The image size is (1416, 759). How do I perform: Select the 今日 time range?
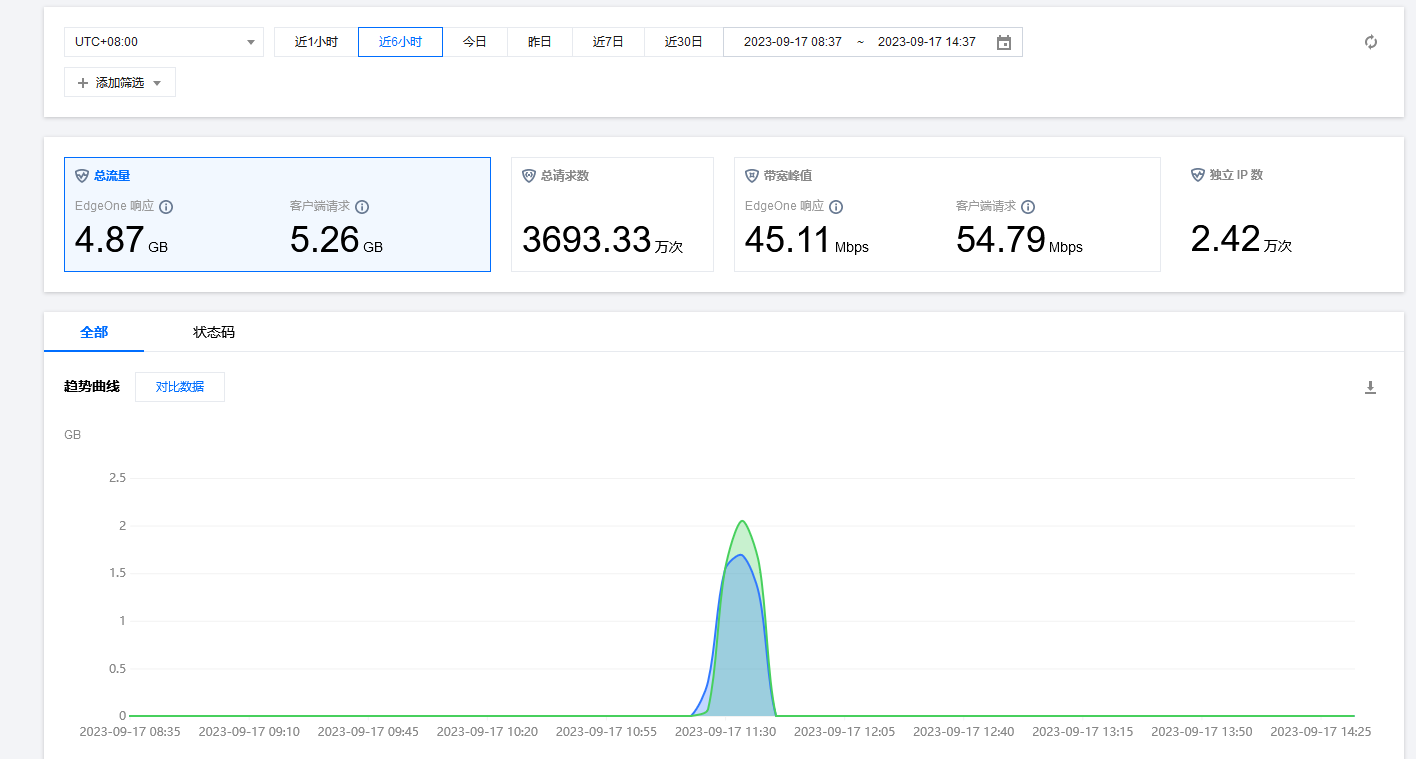474,42
